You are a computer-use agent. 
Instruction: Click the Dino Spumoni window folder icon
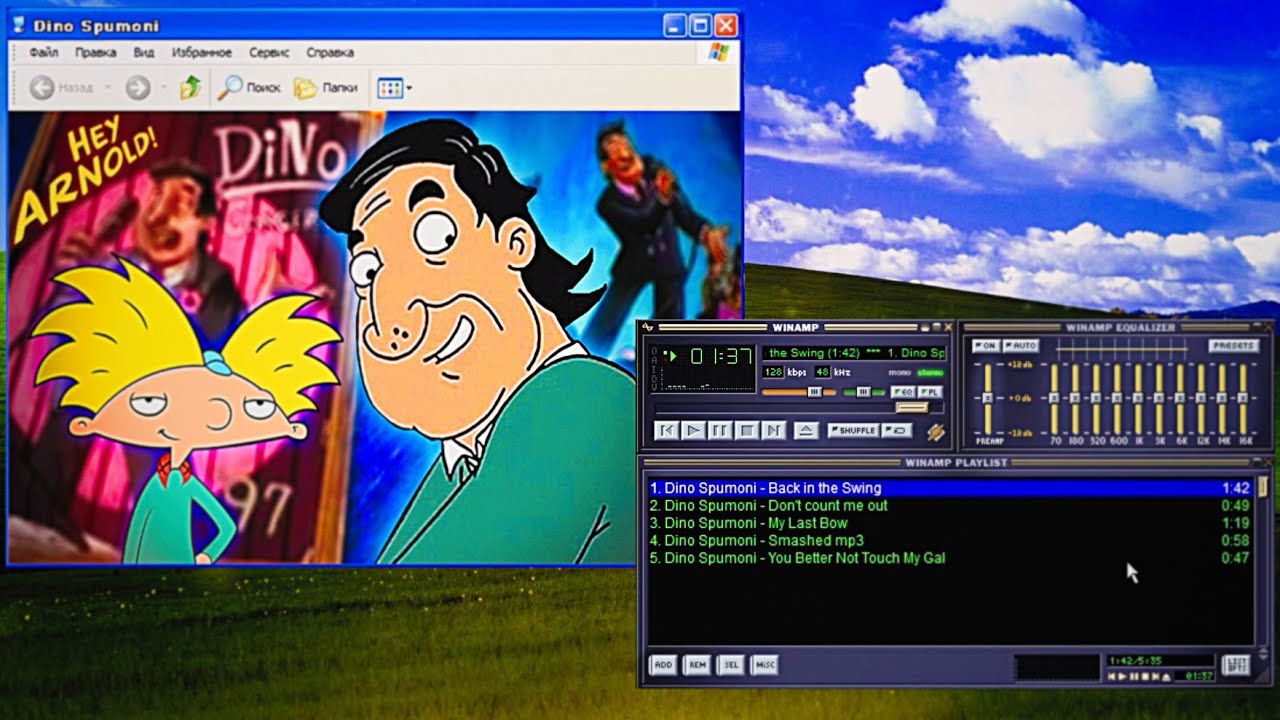click(x=19, y=26)
